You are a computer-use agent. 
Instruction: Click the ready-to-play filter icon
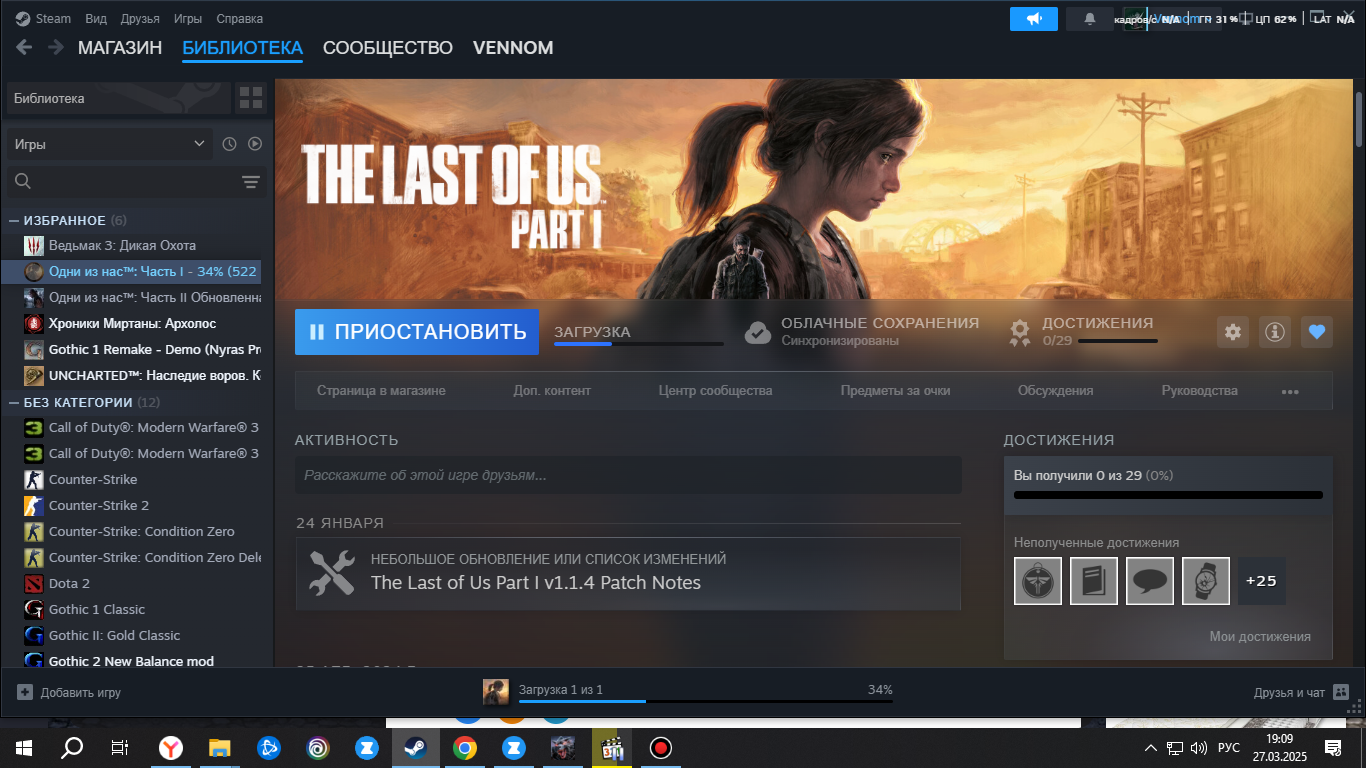255,144
